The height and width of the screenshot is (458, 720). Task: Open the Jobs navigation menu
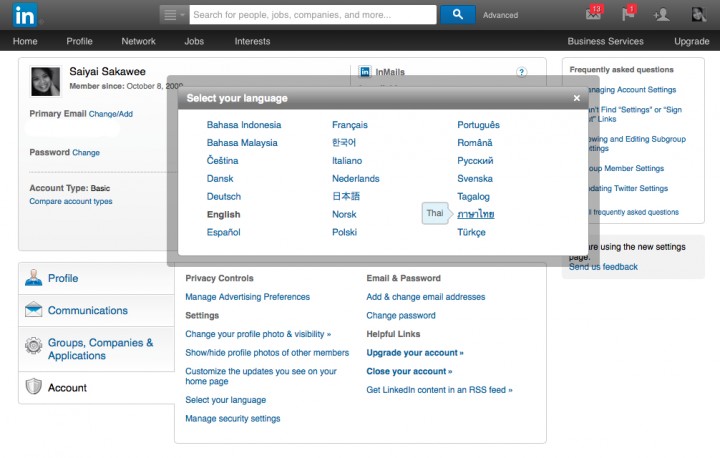click(194, 41)
